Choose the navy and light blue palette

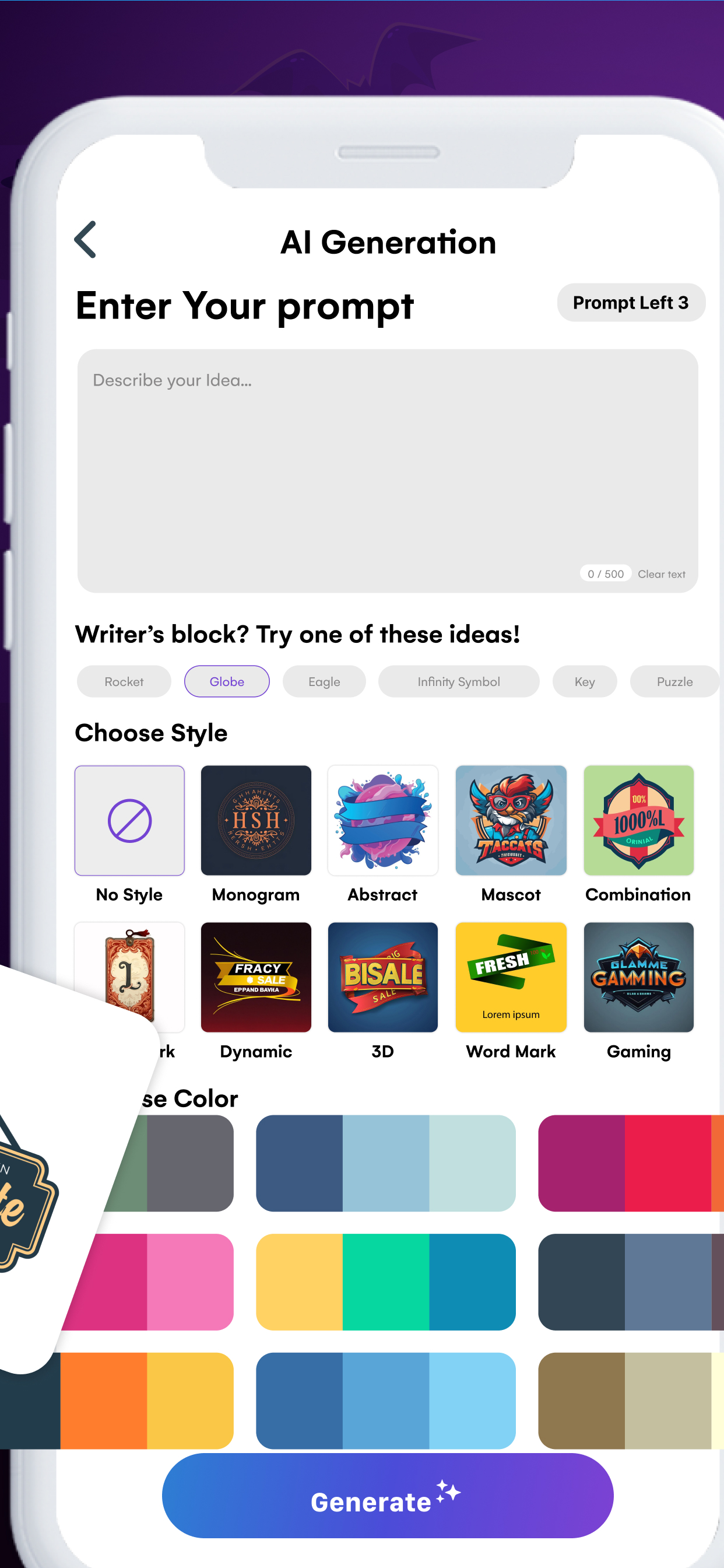[x=386, y=1163]
